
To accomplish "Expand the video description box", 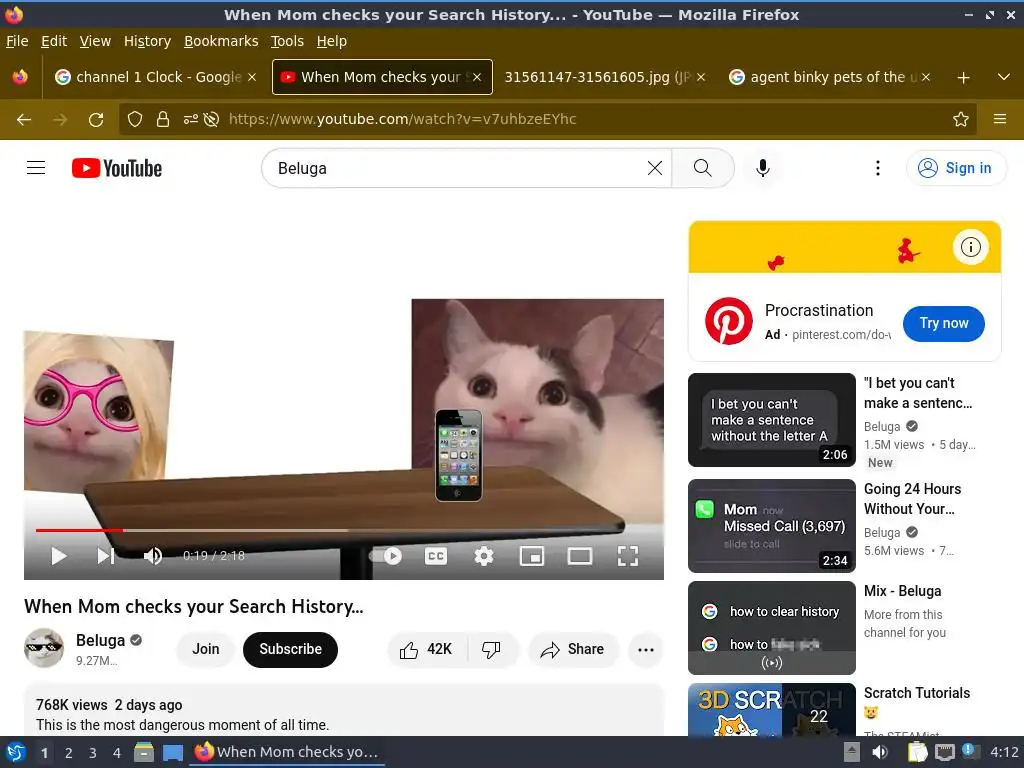I will tap(344, 711).
